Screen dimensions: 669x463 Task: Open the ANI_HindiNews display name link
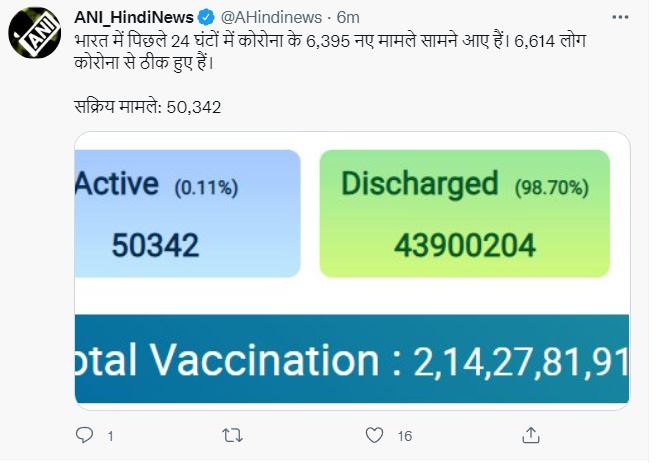134,17
